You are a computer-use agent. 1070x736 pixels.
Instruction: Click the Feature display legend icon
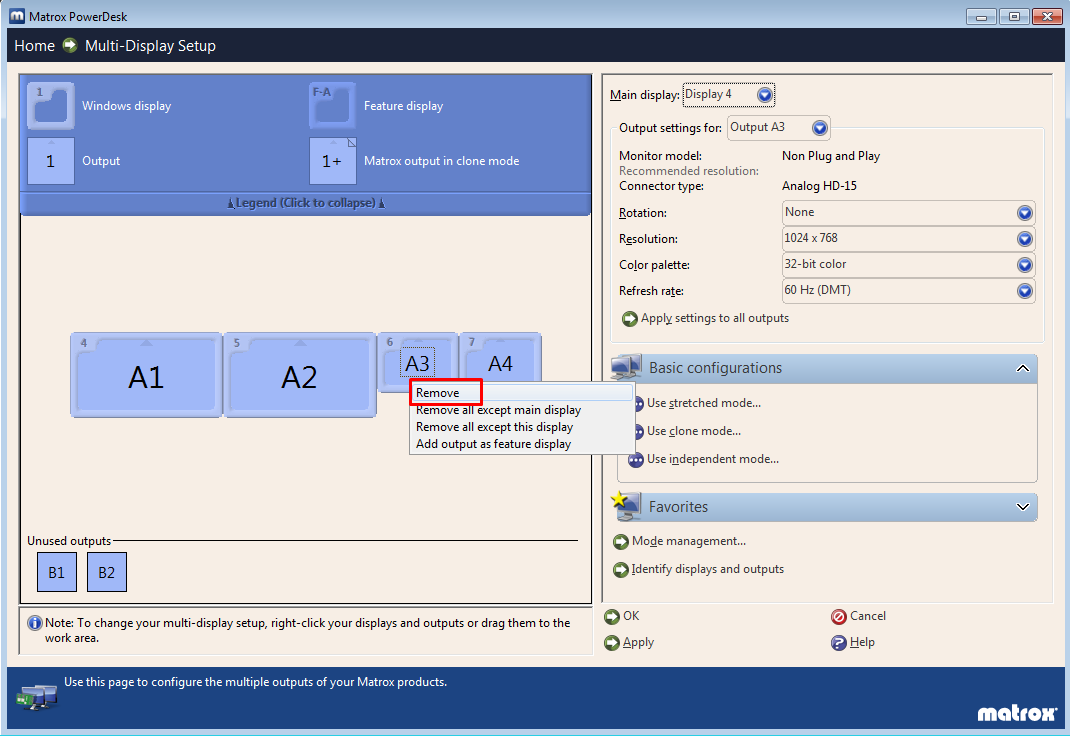pos(331,104)
